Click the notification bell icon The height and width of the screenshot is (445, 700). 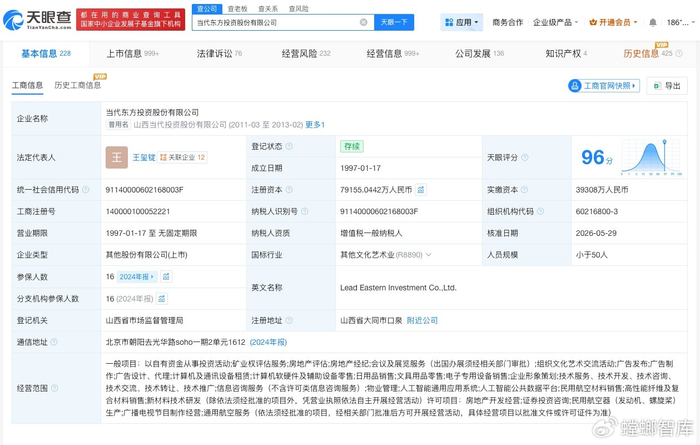click(652, 22)
